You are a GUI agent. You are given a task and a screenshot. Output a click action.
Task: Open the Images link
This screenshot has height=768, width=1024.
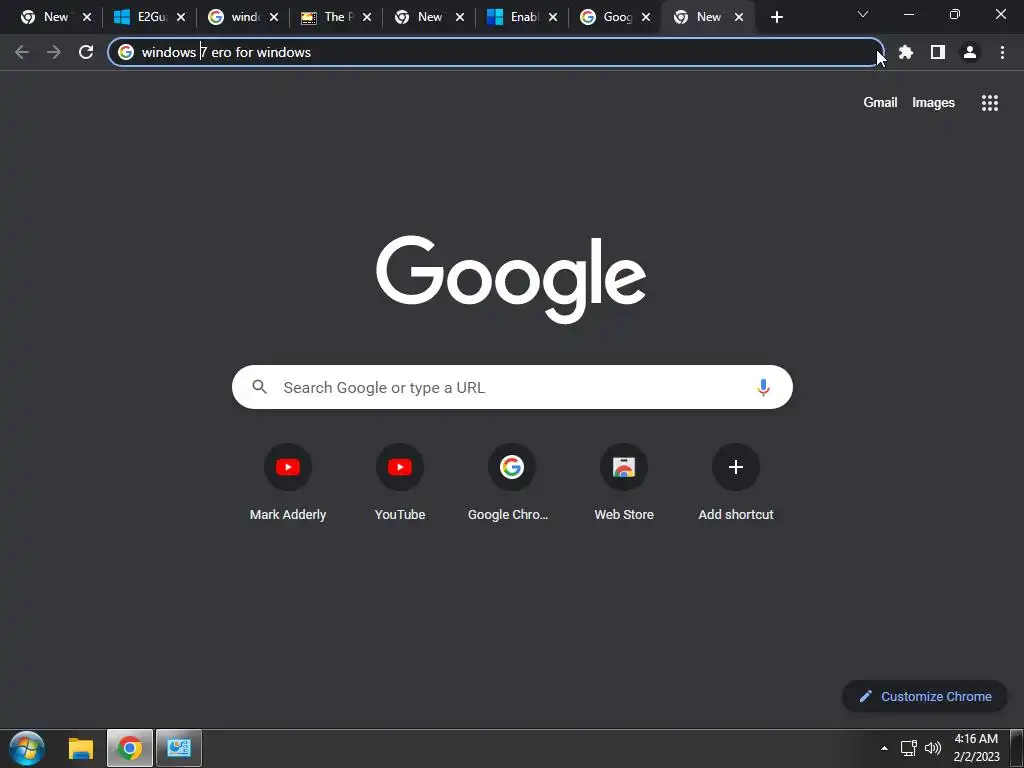tap(933, 103)
